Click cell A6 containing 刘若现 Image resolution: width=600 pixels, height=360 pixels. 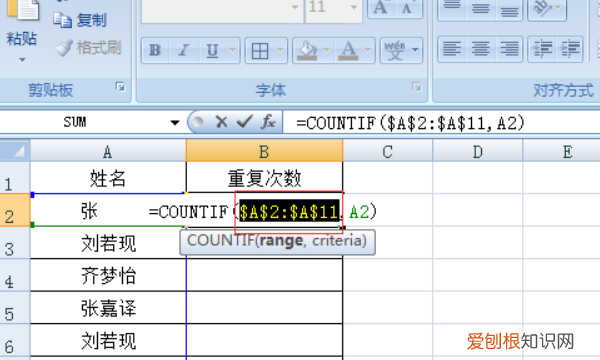tap(108, 340)
